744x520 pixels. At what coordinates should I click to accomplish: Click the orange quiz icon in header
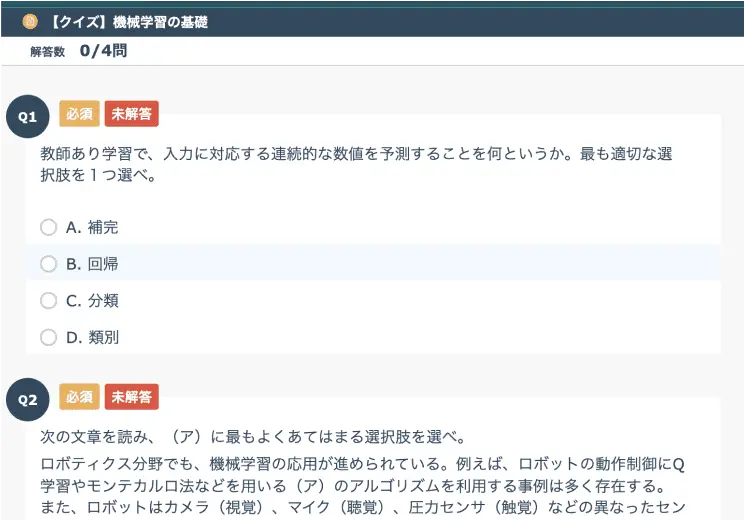pos(30,21)
